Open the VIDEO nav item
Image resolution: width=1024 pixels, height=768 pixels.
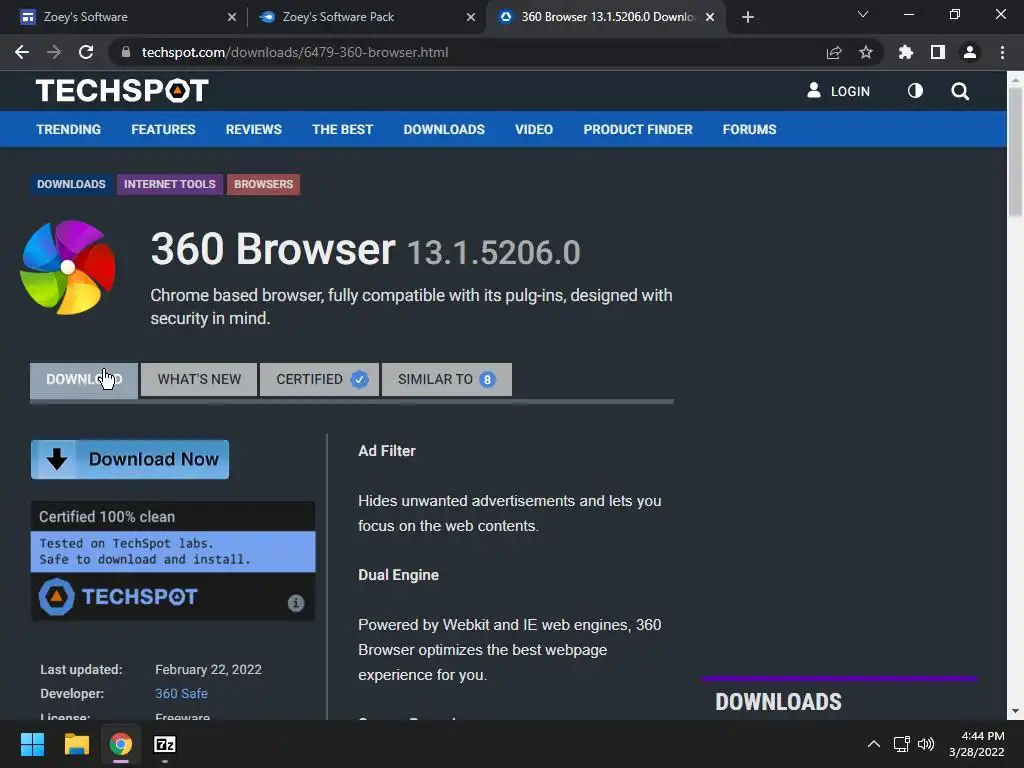point(534,129)
